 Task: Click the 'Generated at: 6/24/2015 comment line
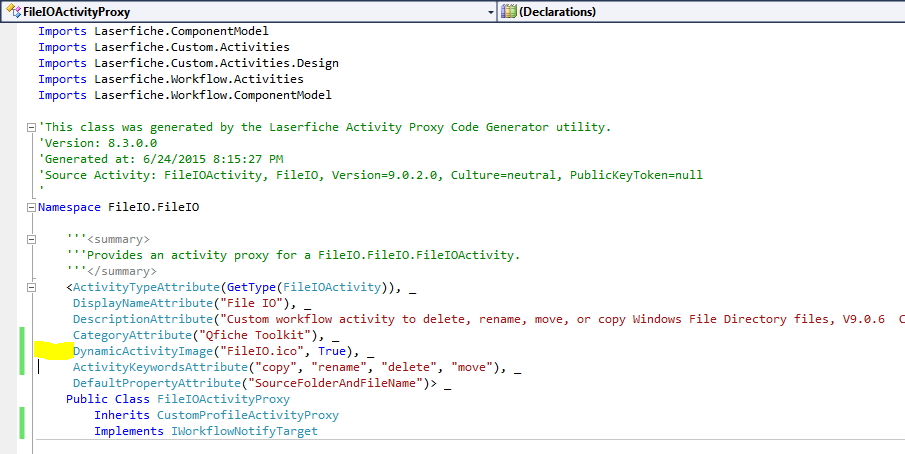(x=160, y=159)
